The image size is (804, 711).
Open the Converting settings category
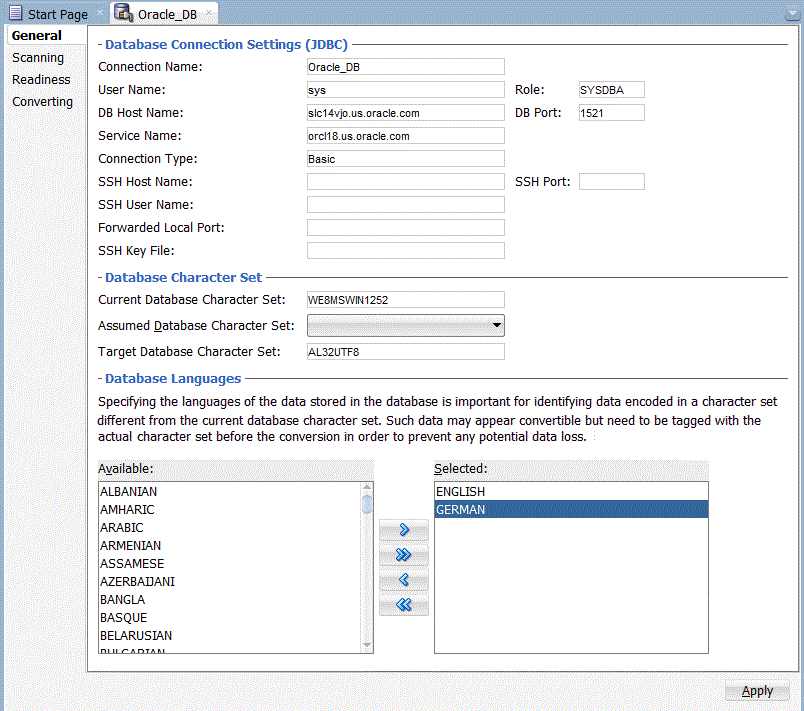[x=43, y=101]
